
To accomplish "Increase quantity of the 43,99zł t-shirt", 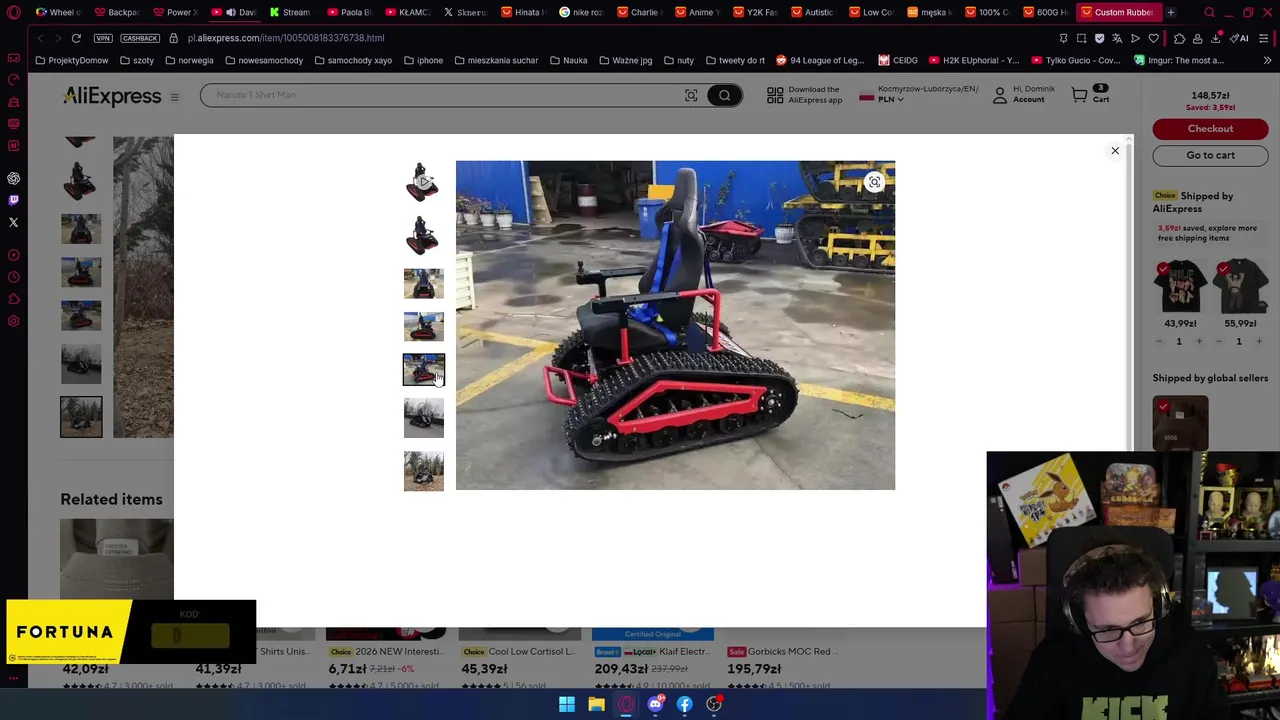I will [1199, 342].
